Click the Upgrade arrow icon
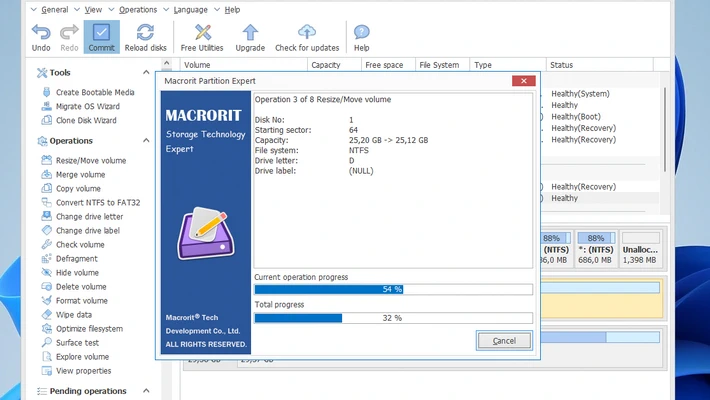 250,33
